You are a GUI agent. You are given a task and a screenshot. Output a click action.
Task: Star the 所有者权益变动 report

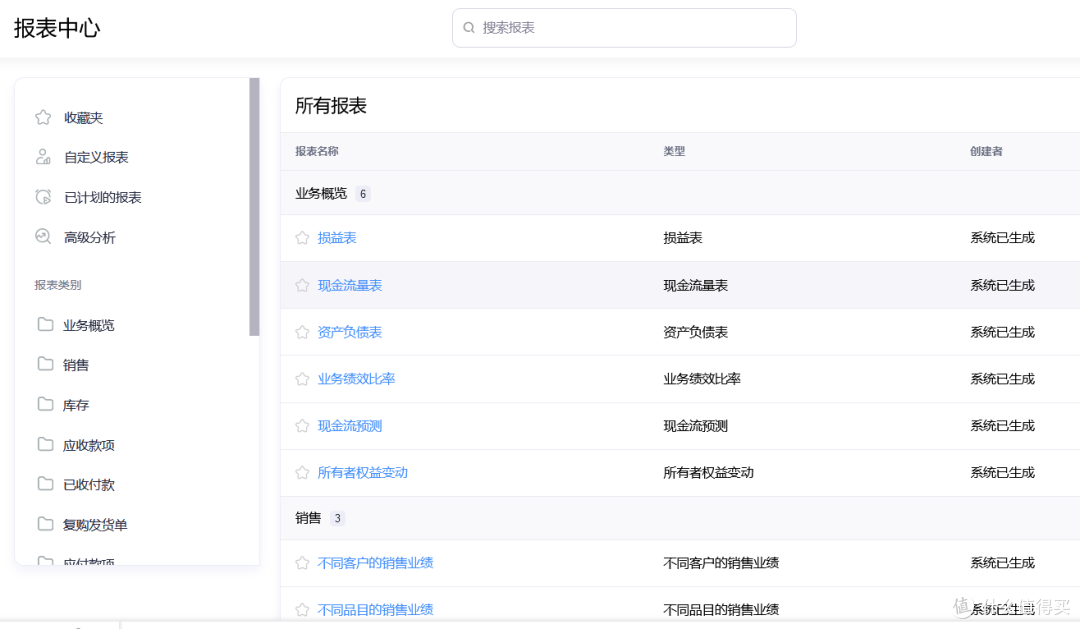click(x=302, y=472)
